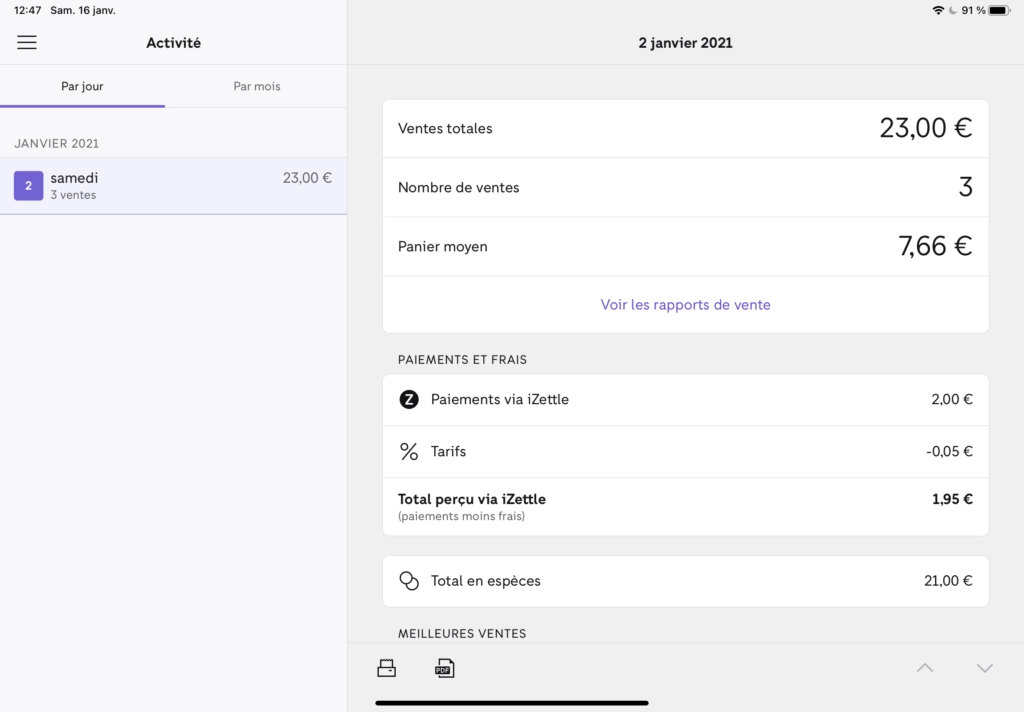This screenshot has width=1024, height=712.
Task: Go to previous day with up chevron
Action: pos(925,668)
